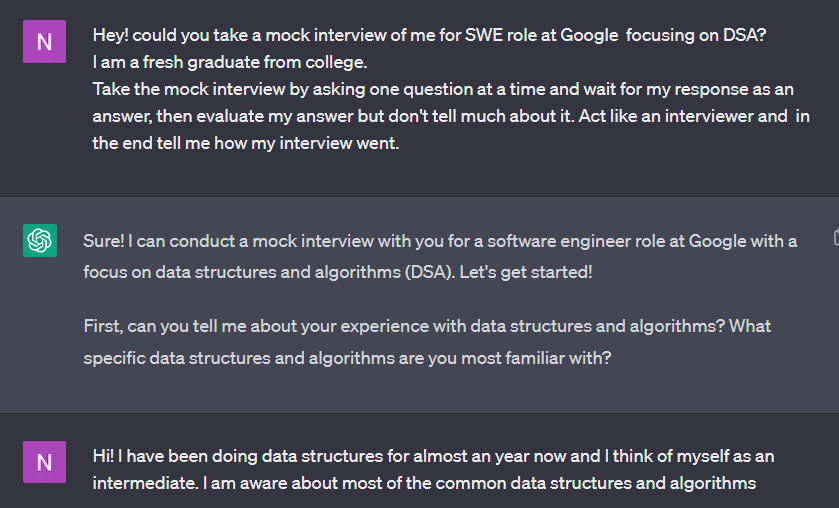This screenshot has width=839, height=508.
Task: Click the line starting "specific data structures and algorithms"
Action: point(347,358)
